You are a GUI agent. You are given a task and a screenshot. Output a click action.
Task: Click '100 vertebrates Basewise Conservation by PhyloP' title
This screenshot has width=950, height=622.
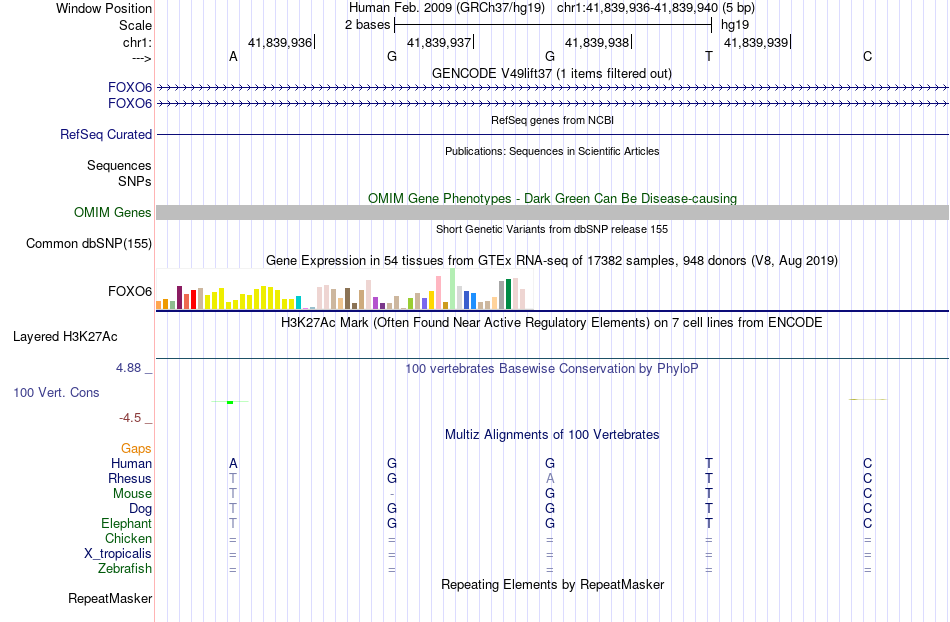coord(551,368)
